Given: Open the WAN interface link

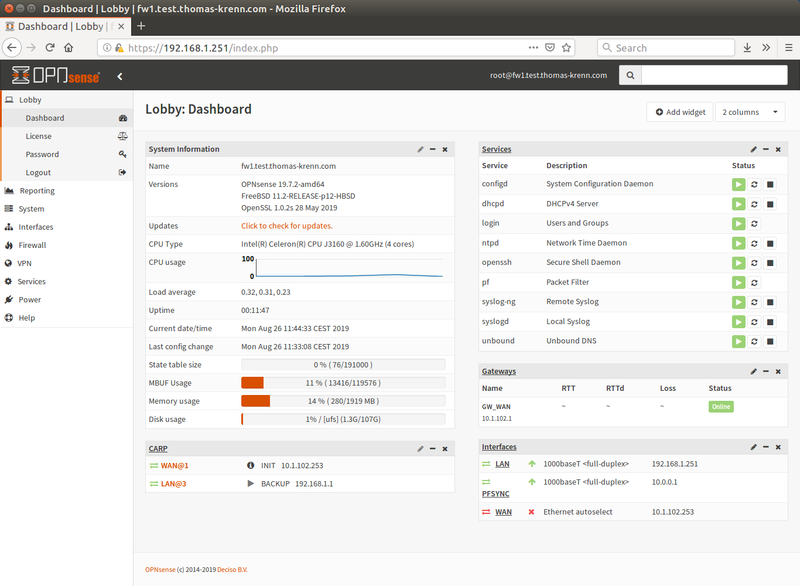Looking at the screenshot, I should pos(504,512).
